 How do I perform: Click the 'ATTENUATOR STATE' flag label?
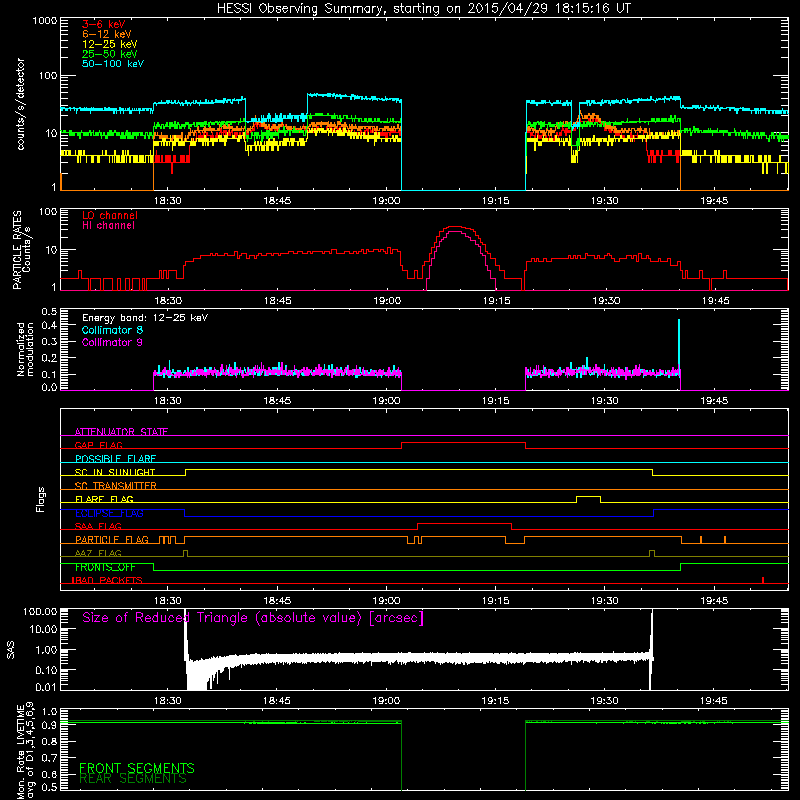tap(121, 432)
